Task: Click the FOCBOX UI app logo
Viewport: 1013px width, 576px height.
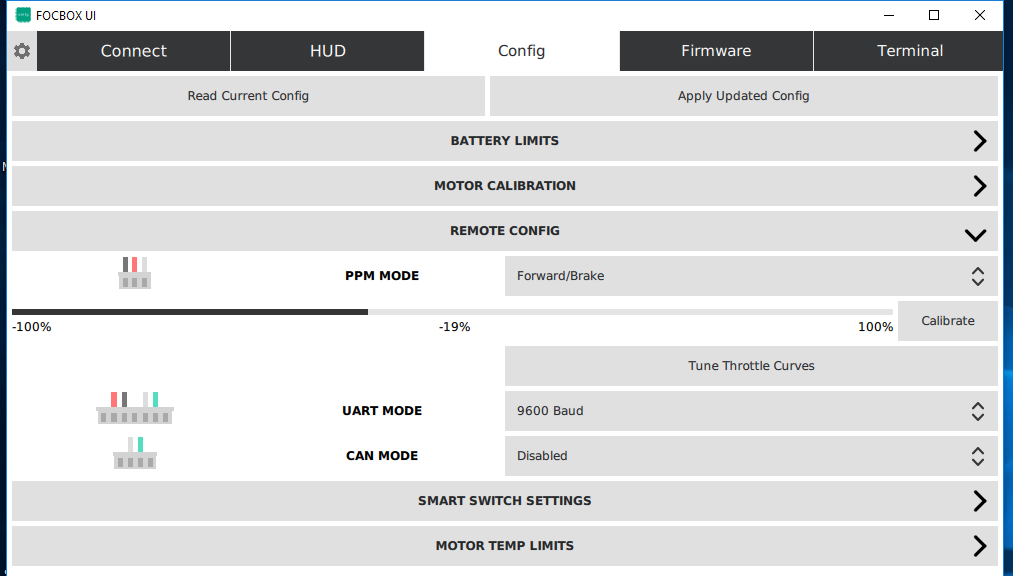Action: 22,15
